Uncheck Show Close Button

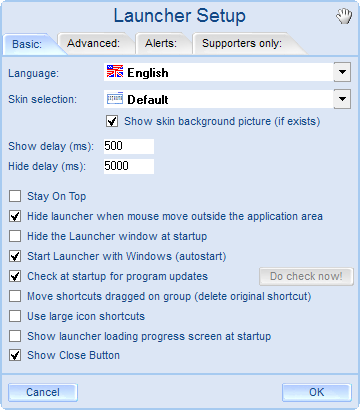click(15, 355)
